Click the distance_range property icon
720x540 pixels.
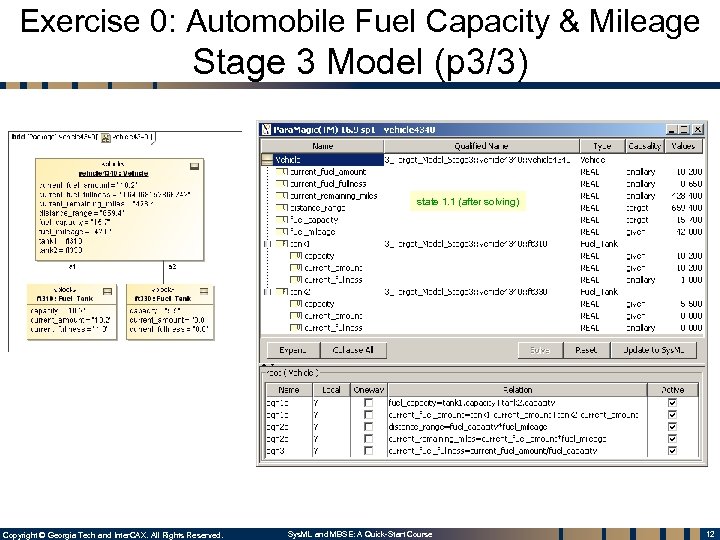(282, 208)
